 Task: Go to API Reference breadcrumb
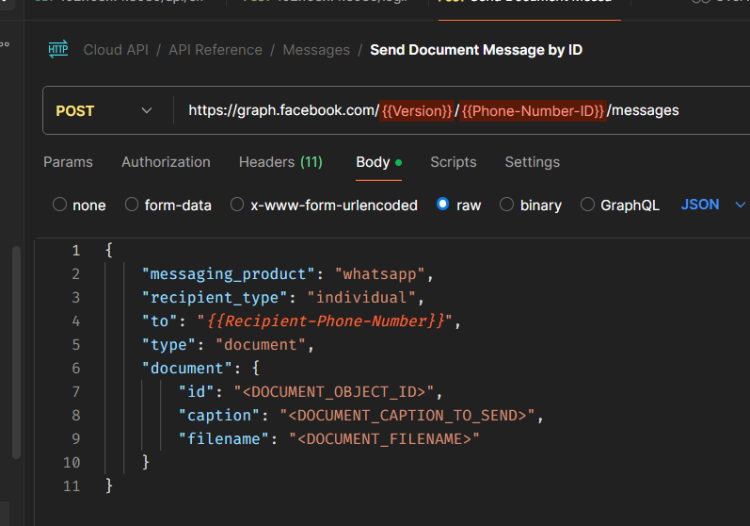point(215,50)
